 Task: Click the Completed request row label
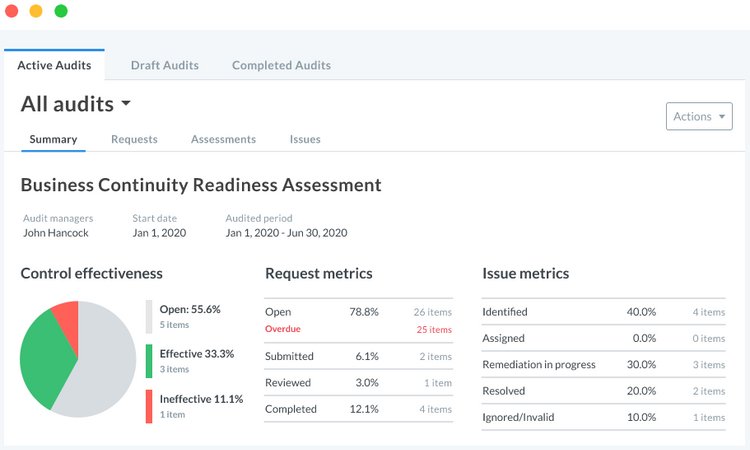point(291,409)
